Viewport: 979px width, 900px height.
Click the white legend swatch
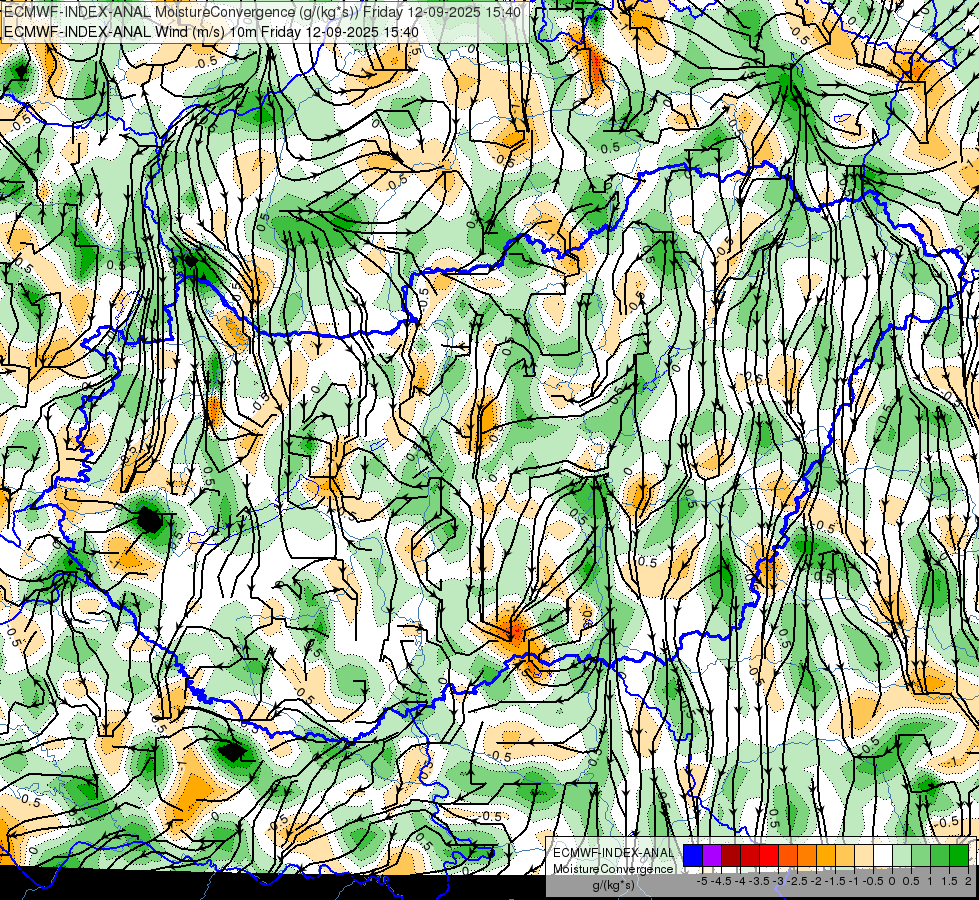click(883, 855)
